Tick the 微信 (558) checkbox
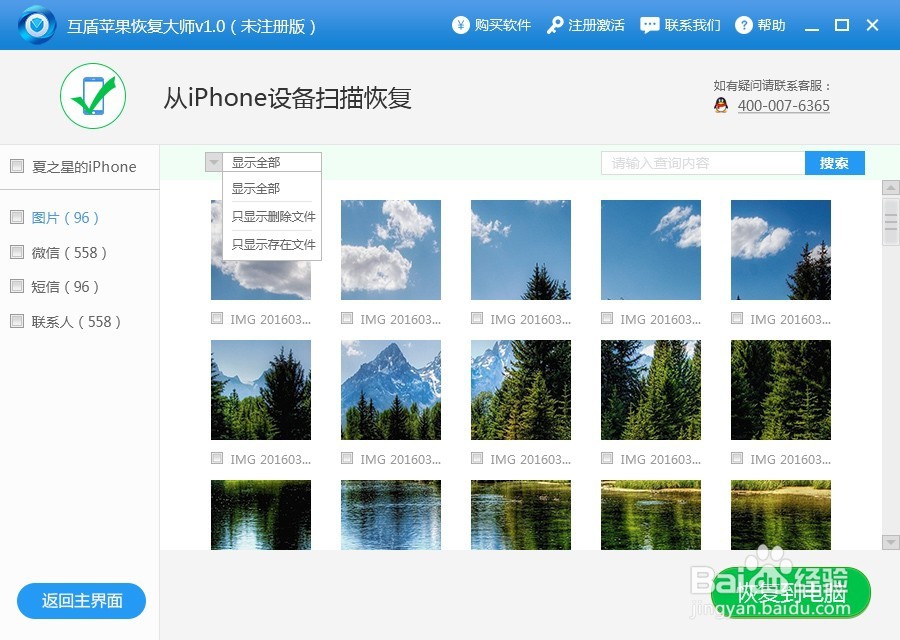The image size is (900, 640). 17,251
